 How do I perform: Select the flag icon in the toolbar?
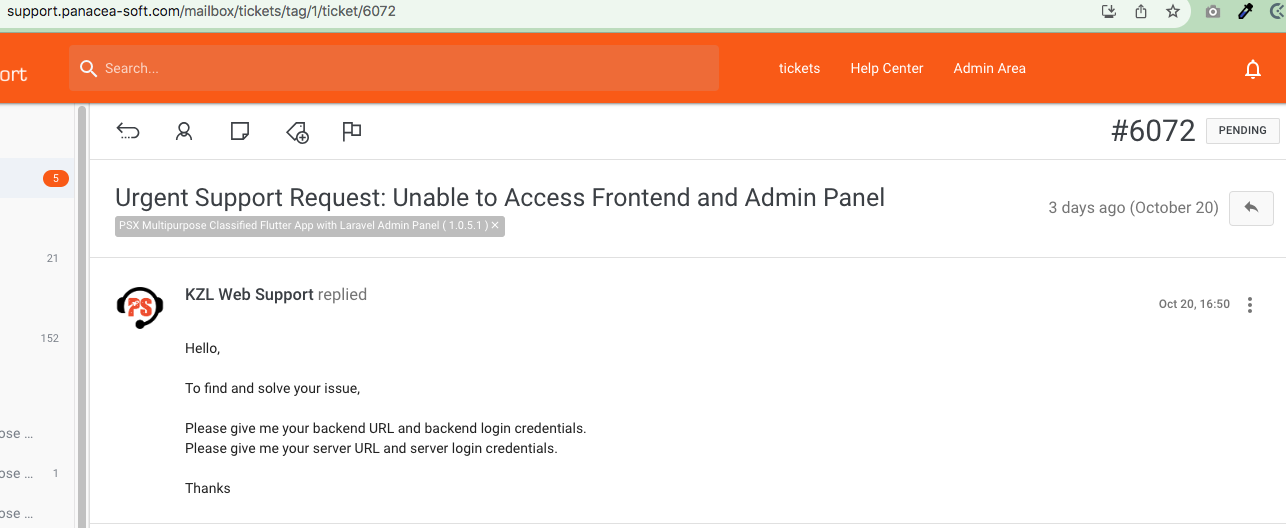[x=352, y=131]
